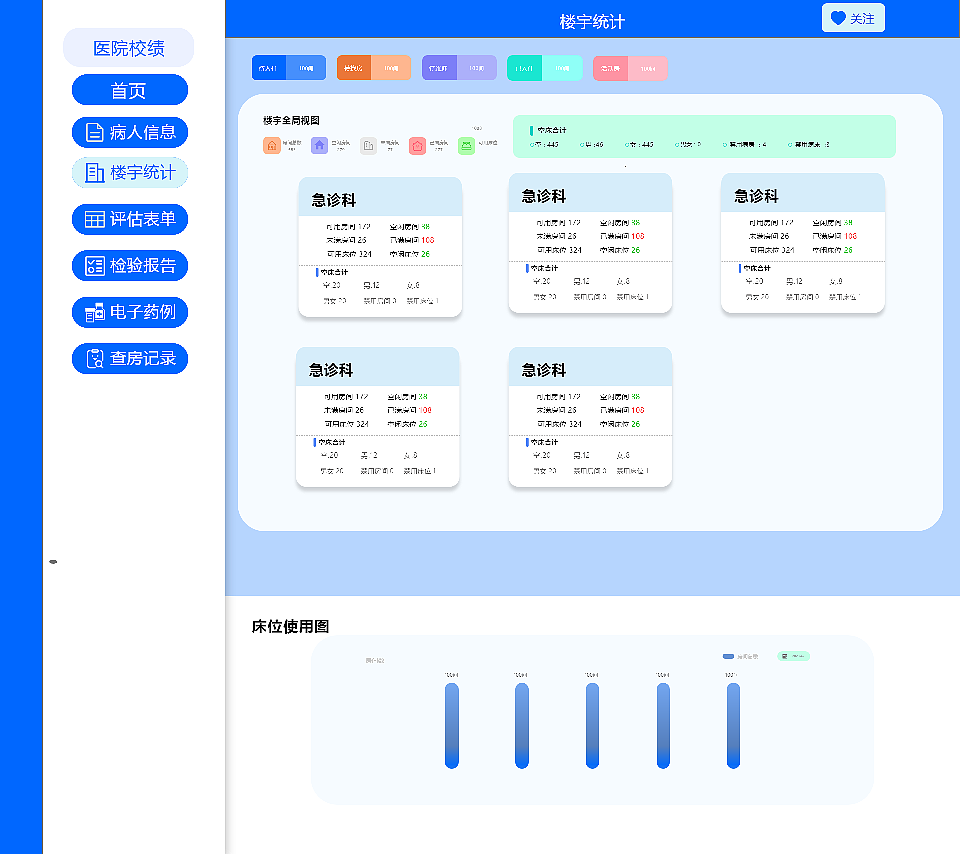The width and height of the screenshot is (960, 854).
Task: Click the orange building icon in 楼宇全局视图
Action: point(271,144)
